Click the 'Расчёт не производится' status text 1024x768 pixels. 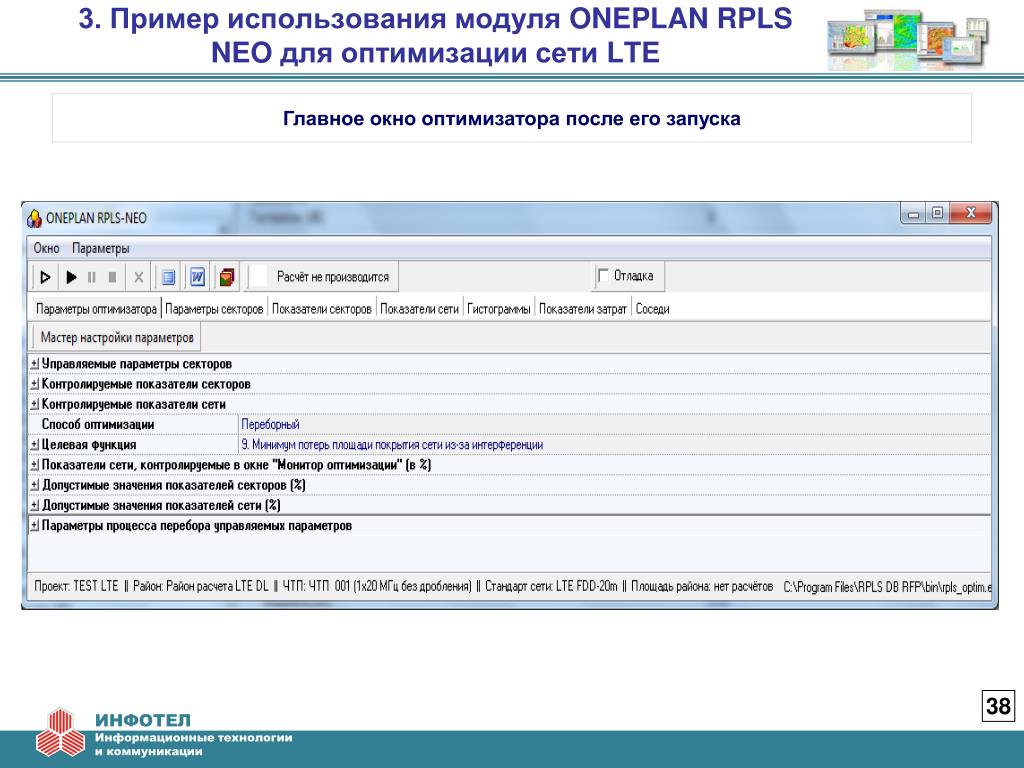[333, 277]
